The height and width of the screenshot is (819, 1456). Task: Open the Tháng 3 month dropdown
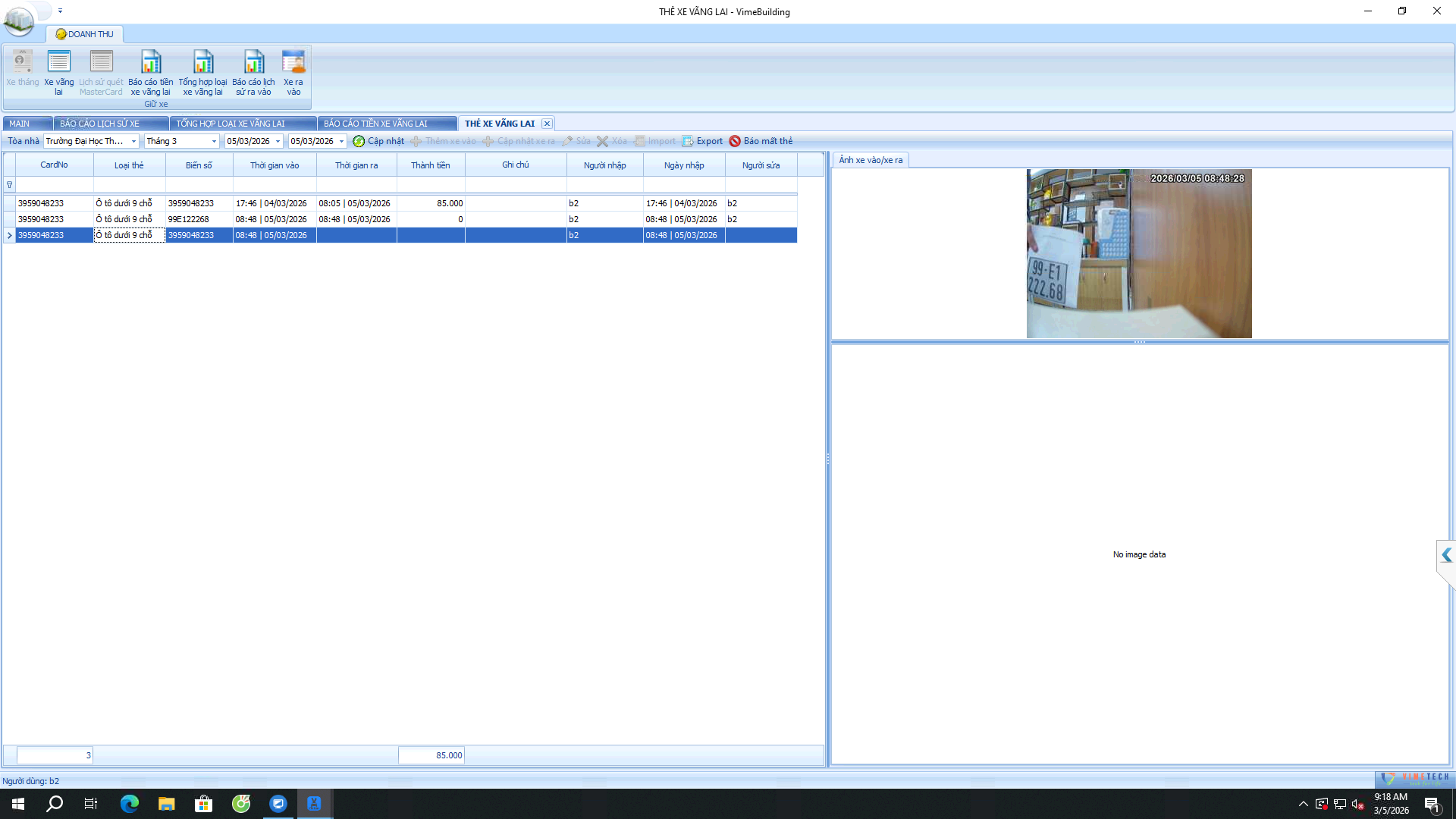coord(214,142)
